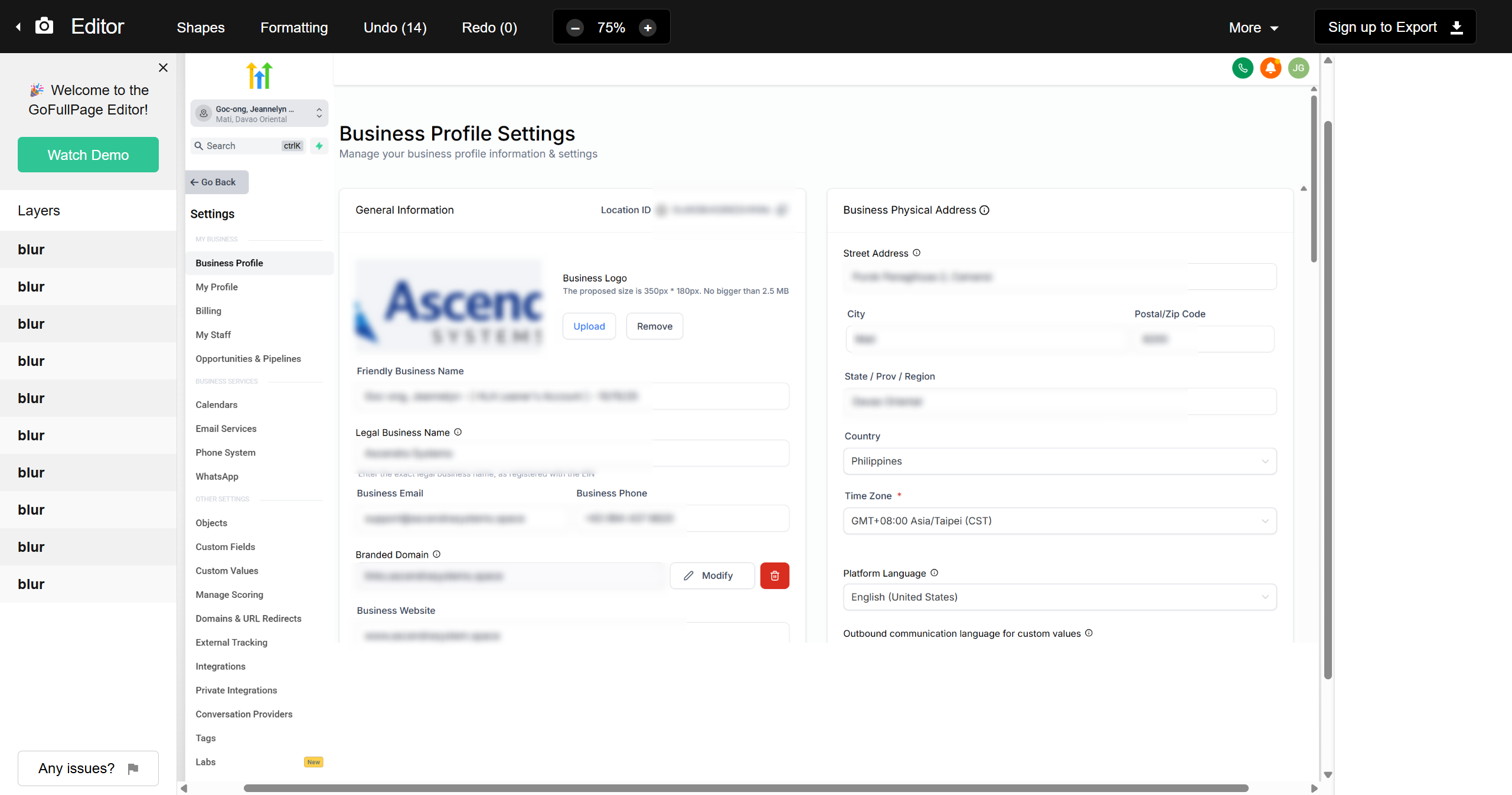Open the Time Zone dropdown
Viewport: 1512px width, 795px height.
click(x=1060, y=521)
